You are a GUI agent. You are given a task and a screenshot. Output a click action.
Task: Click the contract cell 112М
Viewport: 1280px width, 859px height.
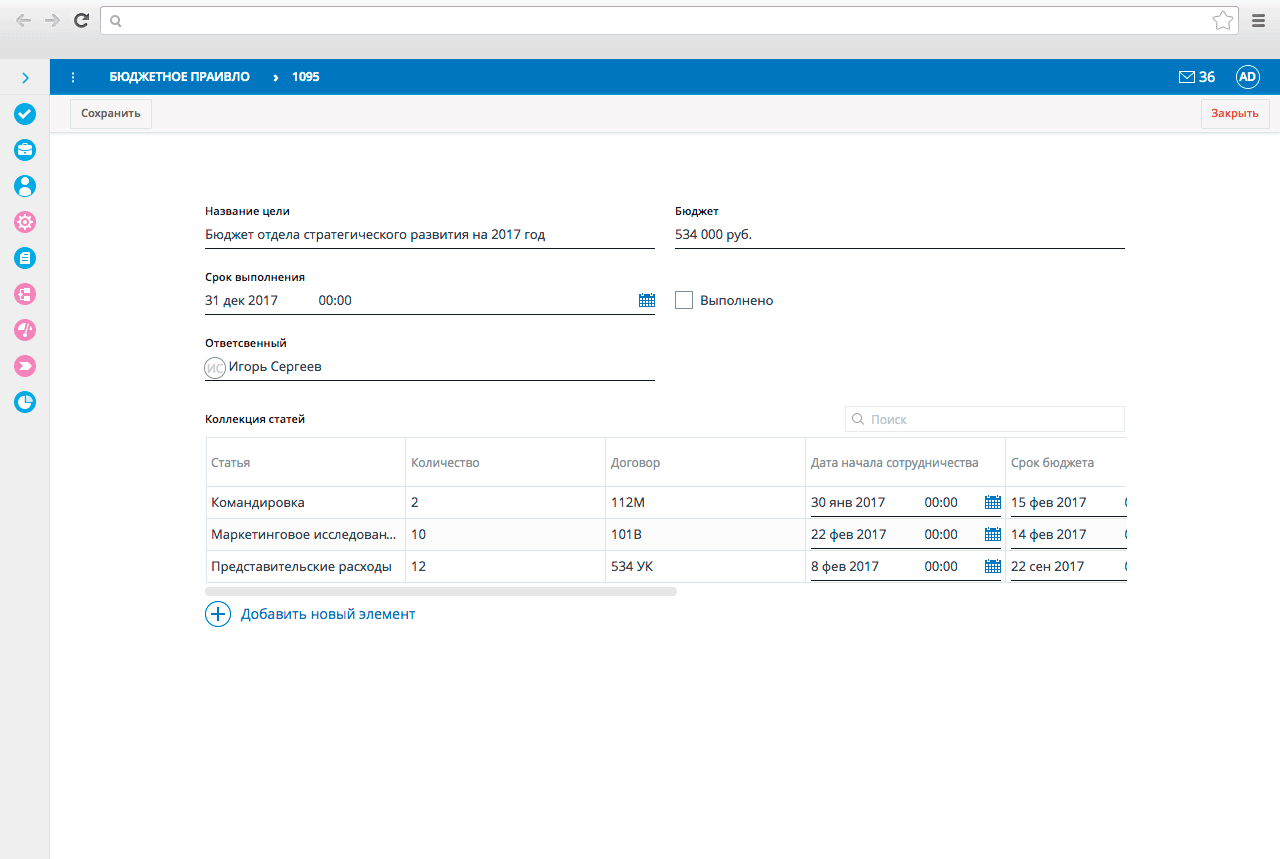point(705,503)
